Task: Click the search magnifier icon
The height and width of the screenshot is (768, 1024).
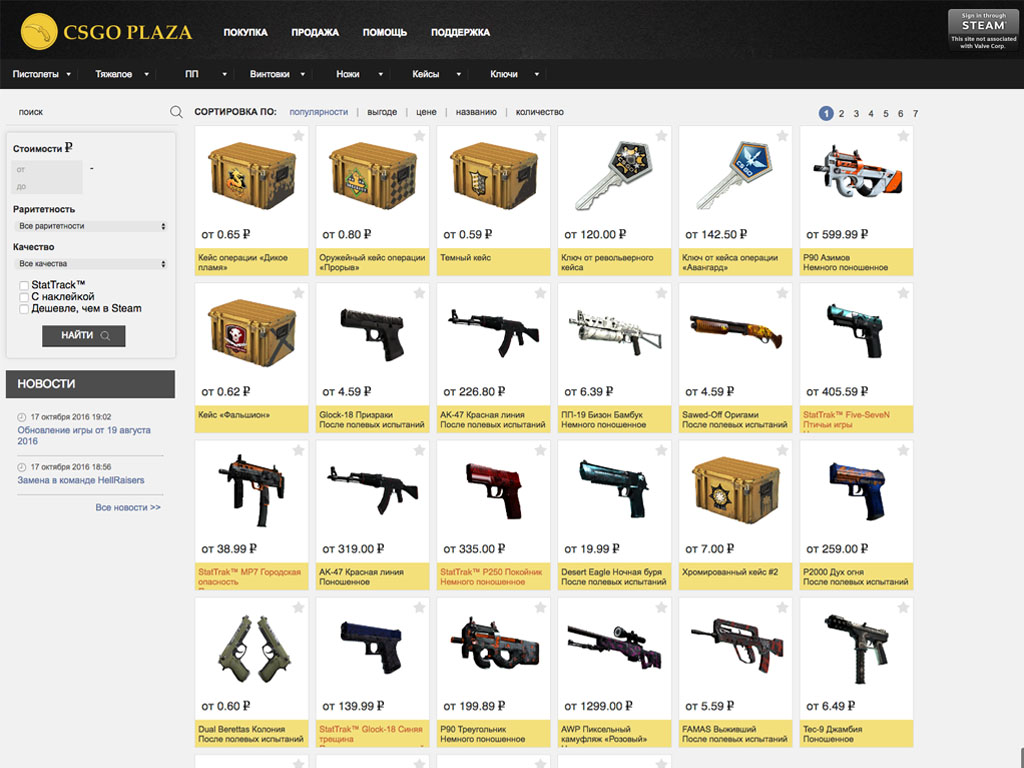Action: 176,112
